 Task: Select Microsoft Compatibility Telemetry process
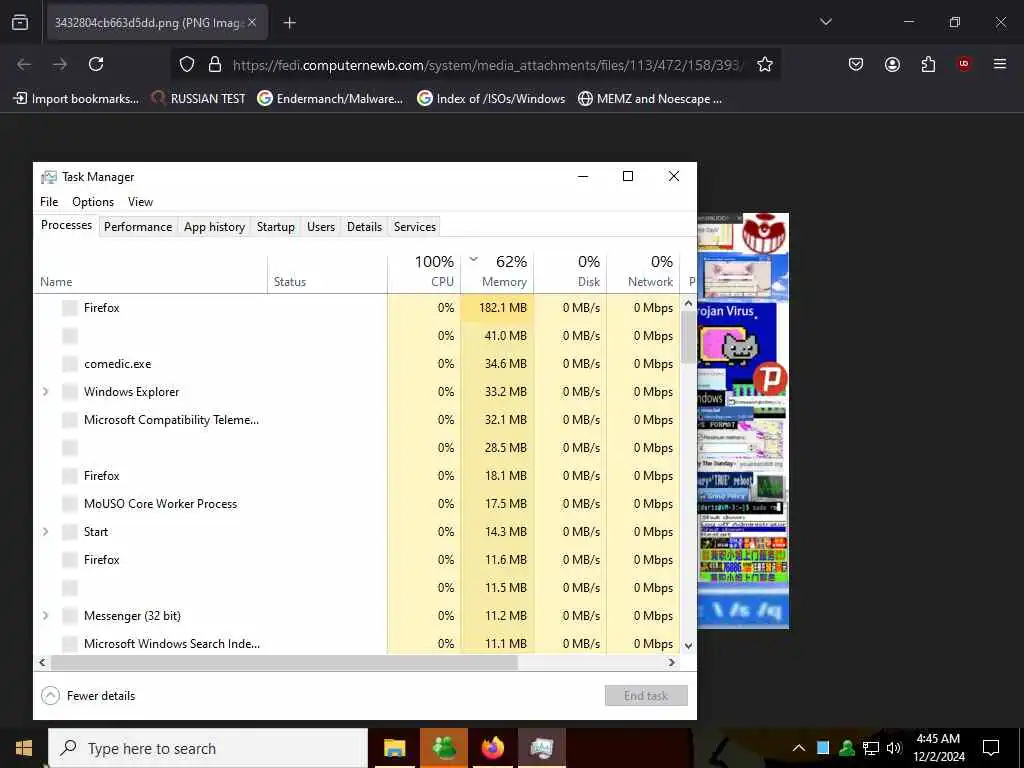[357, 420]
